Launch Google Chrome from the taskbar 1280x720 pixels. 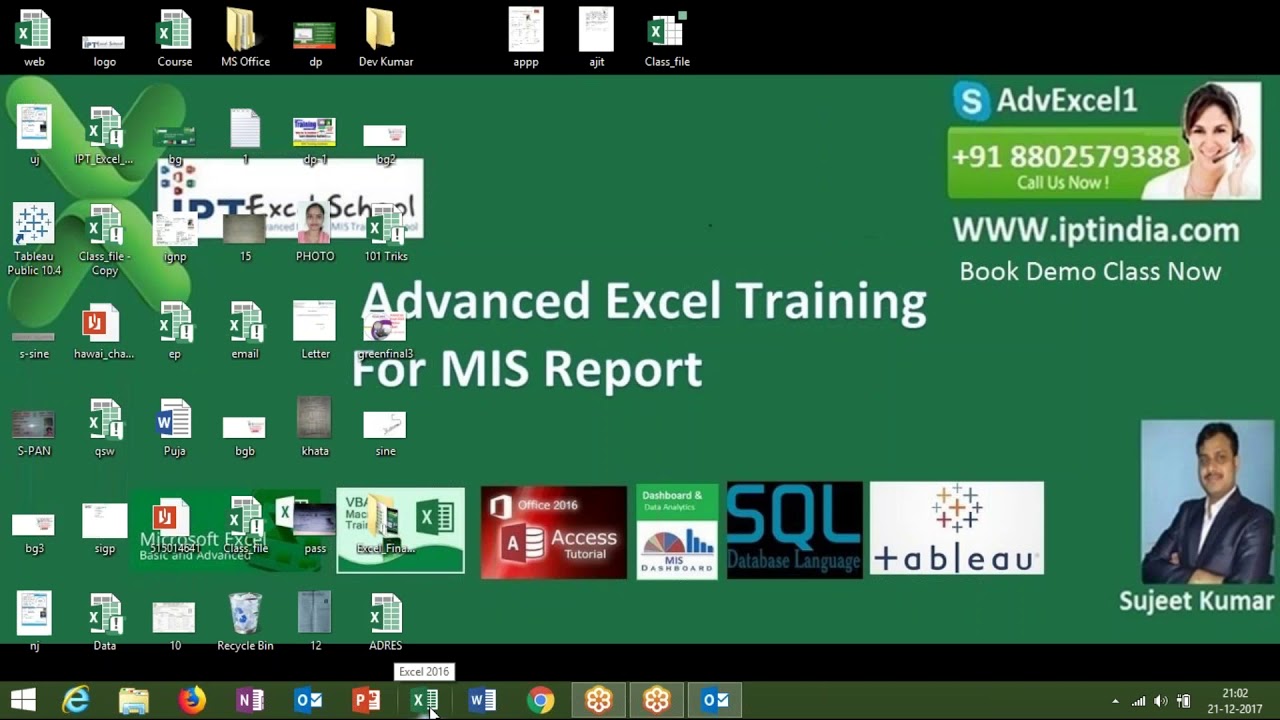coord(540,700)
